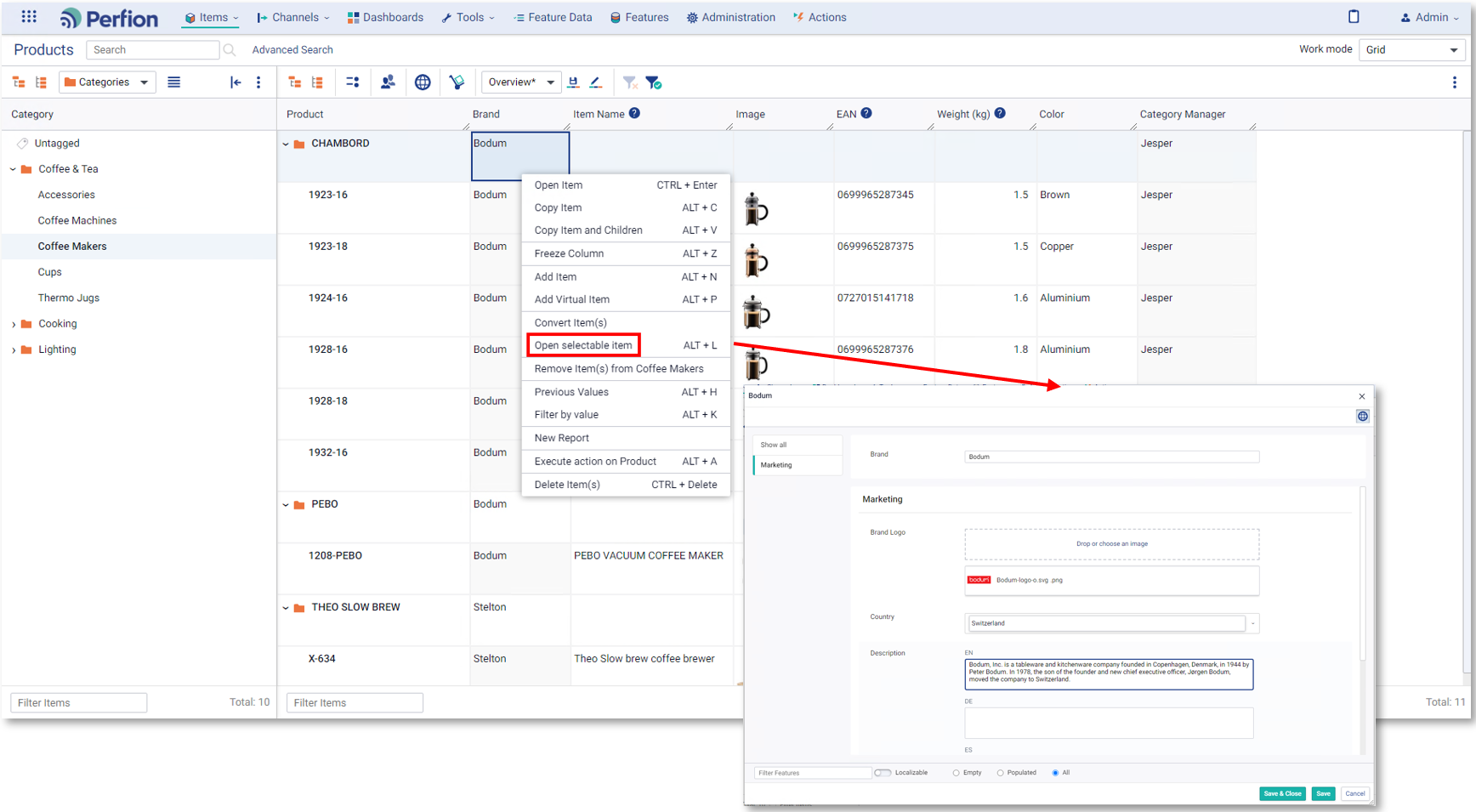The height and width of the screenshot is (812, 1476).
Task: Open the Admin user menu
Action: tap(1429, 17)
